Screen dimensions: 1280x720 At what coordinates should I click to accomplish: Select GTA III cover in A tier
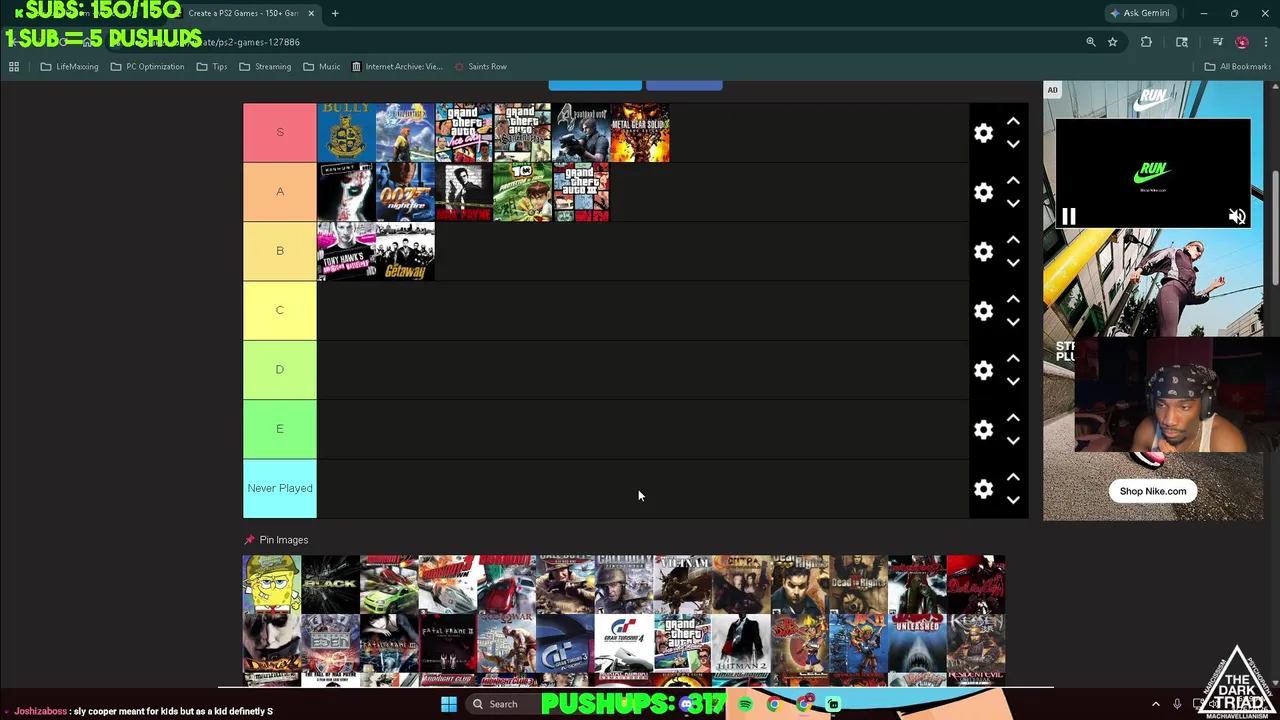[x=581, y=191]
